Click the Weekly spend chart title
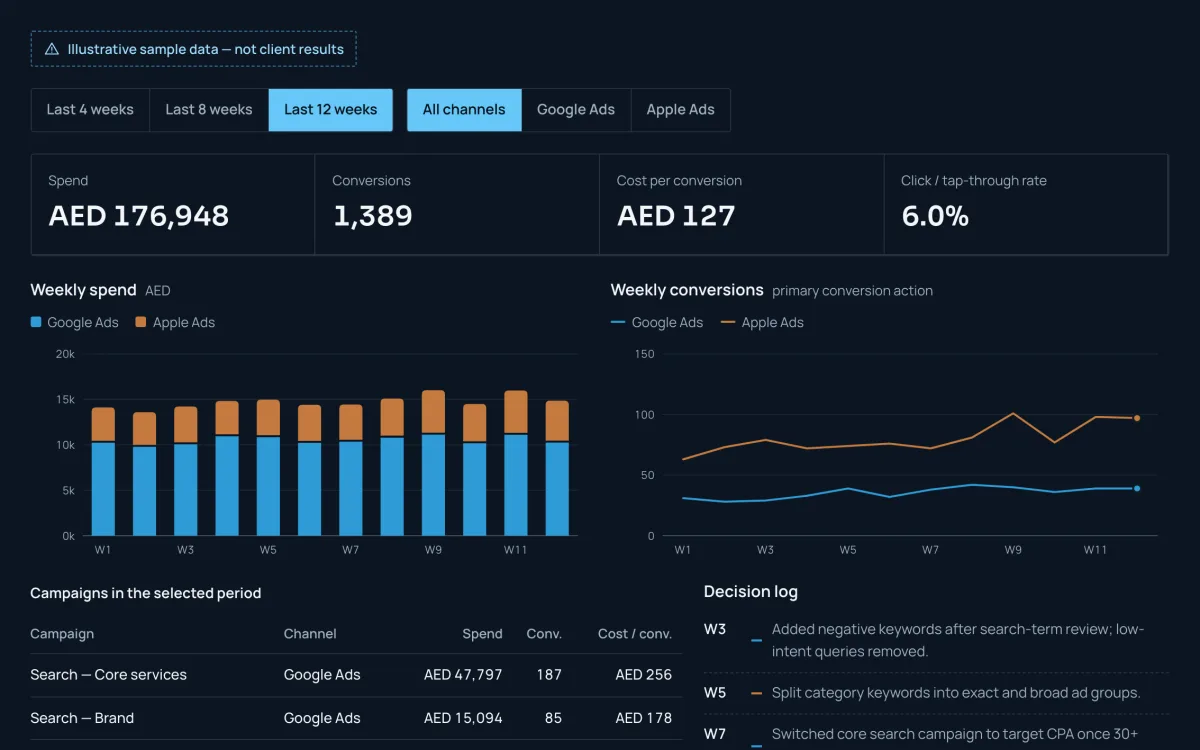1200x750 pixels. [x=83, y=290]
